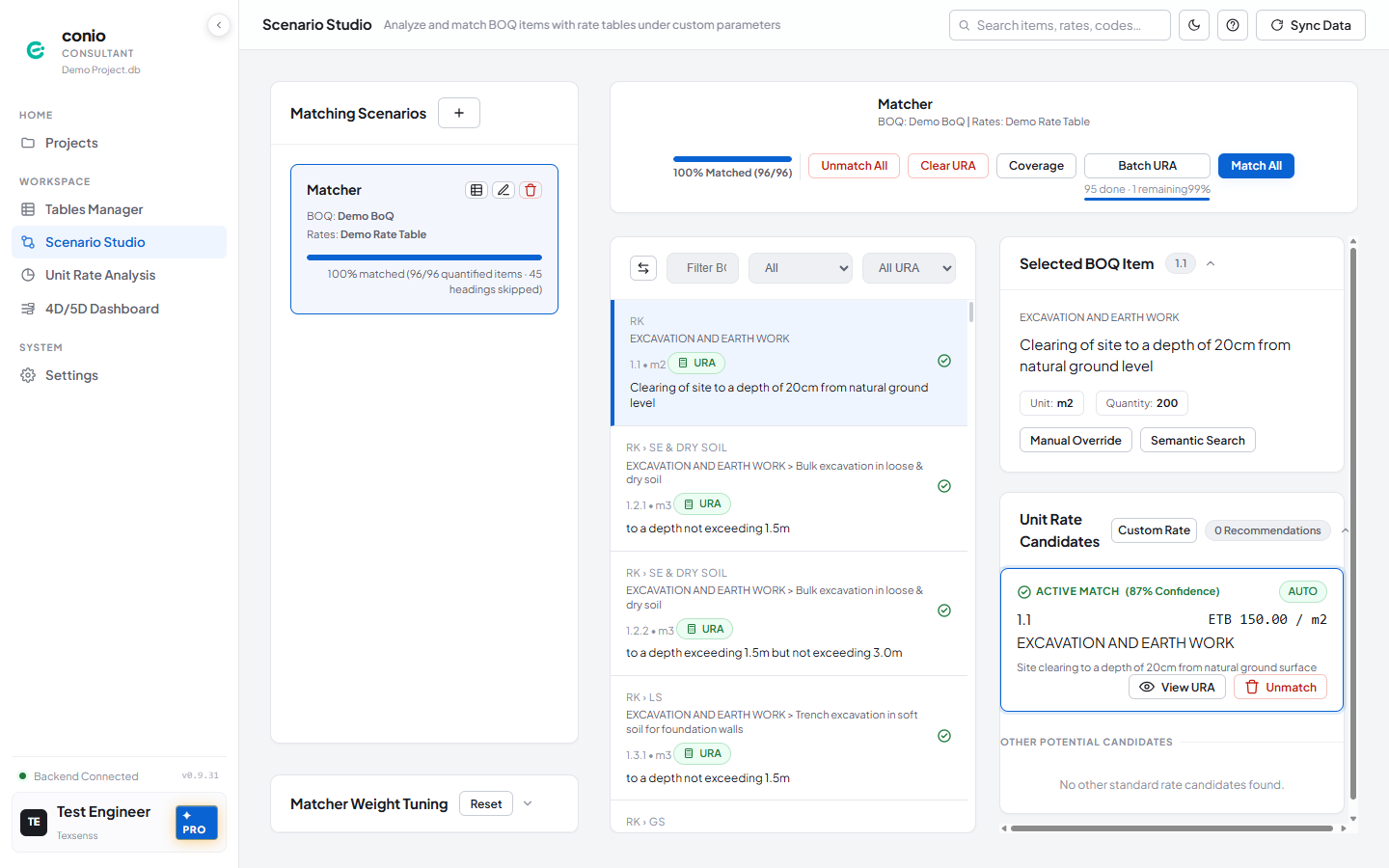Click the TE user avatar

[34, 823]
